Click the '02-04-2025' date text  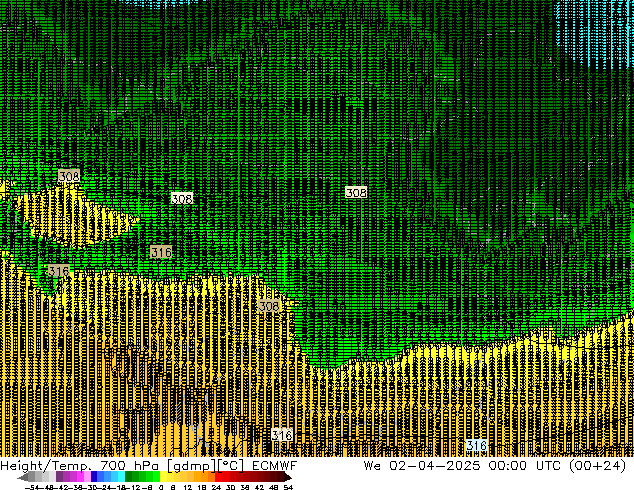click(x=435, y=465)
